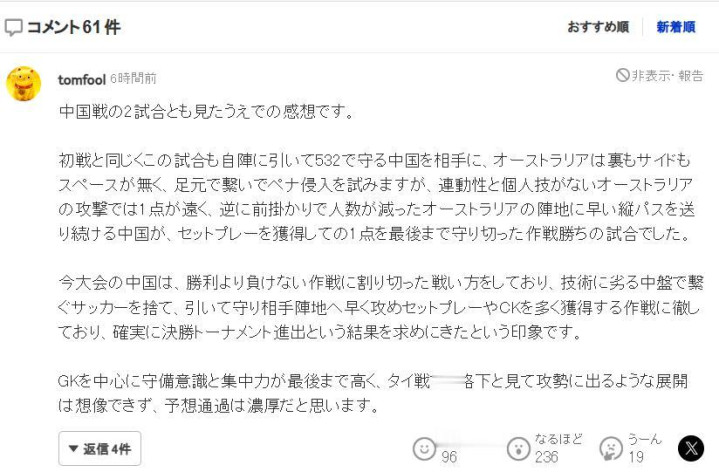Click the smiley face reaction icon
The height and width of the screenshot is (472, 719).
(424, 449)
